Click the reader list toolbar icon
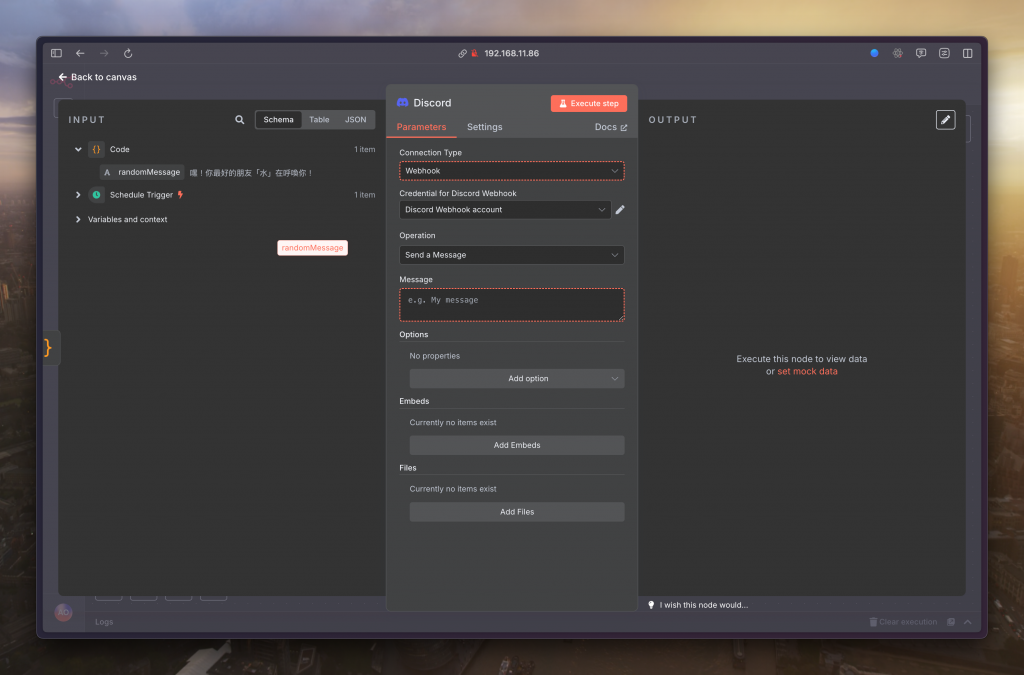The image size is (1024, 675). (x=944, y=53)
